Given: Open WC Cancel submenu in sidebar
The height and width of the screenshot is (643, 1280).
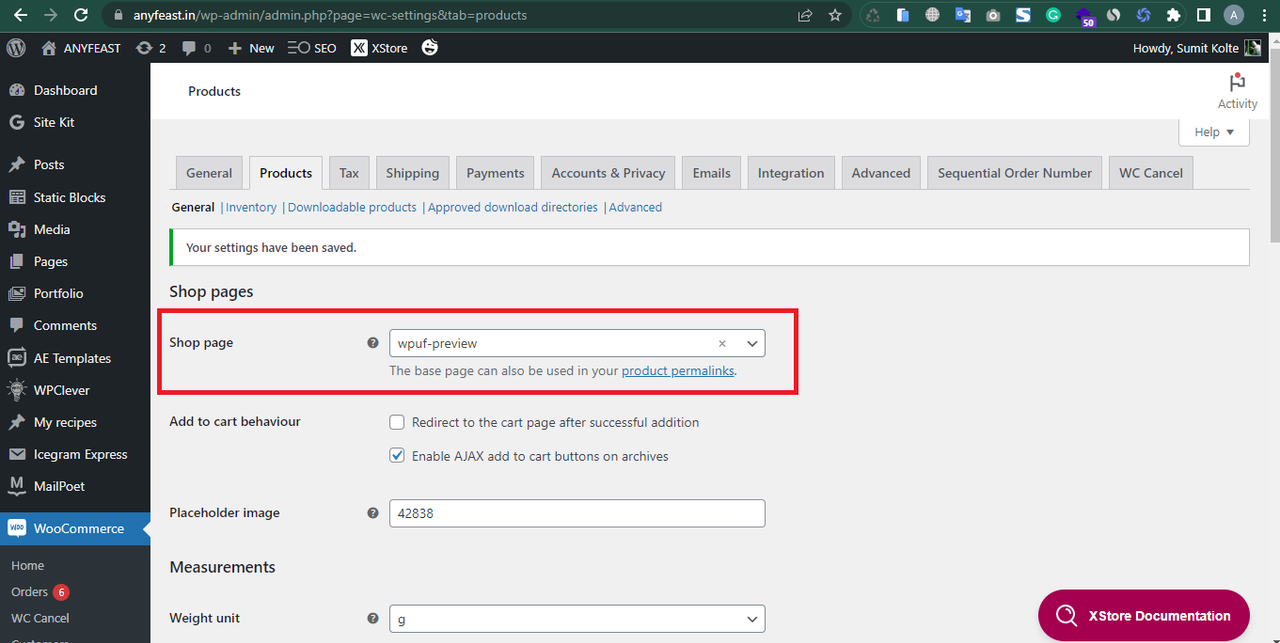Looking at the screenshot, I should tap(40, 618).
